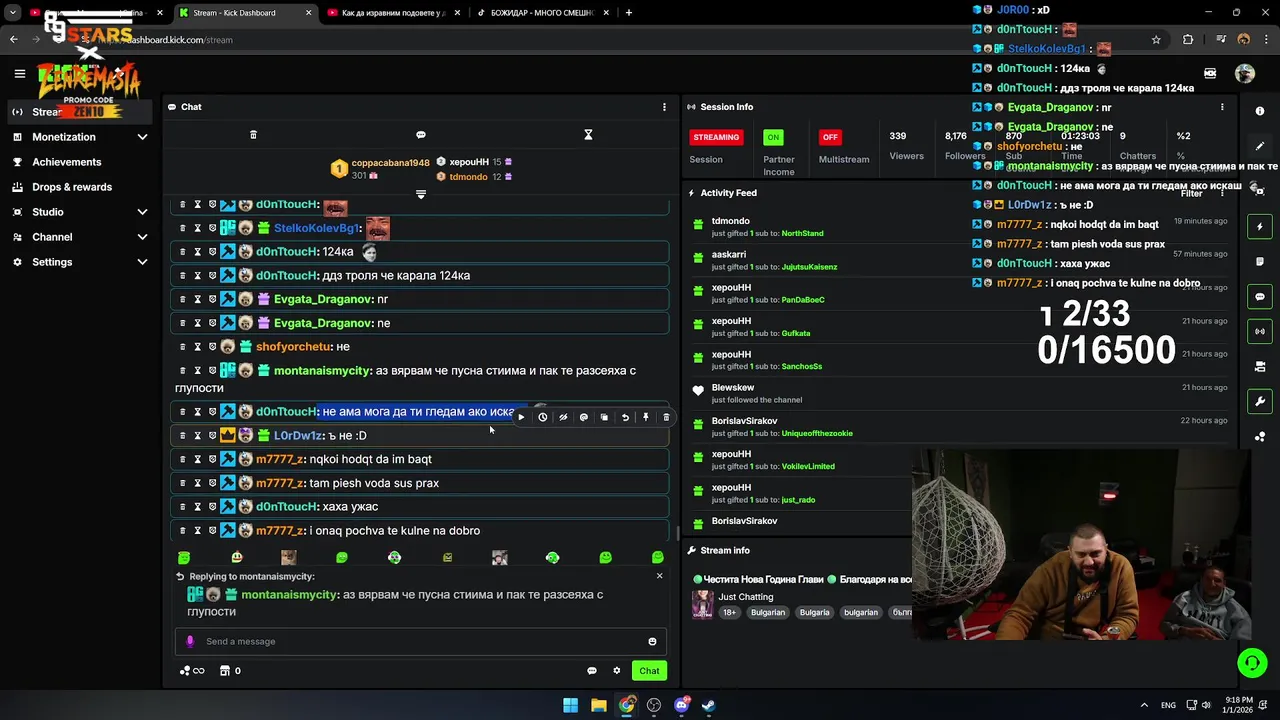This screenshot has height=720, width=1280.
Task: Click purple microphone icon in message box
Action: coord(191,642)
